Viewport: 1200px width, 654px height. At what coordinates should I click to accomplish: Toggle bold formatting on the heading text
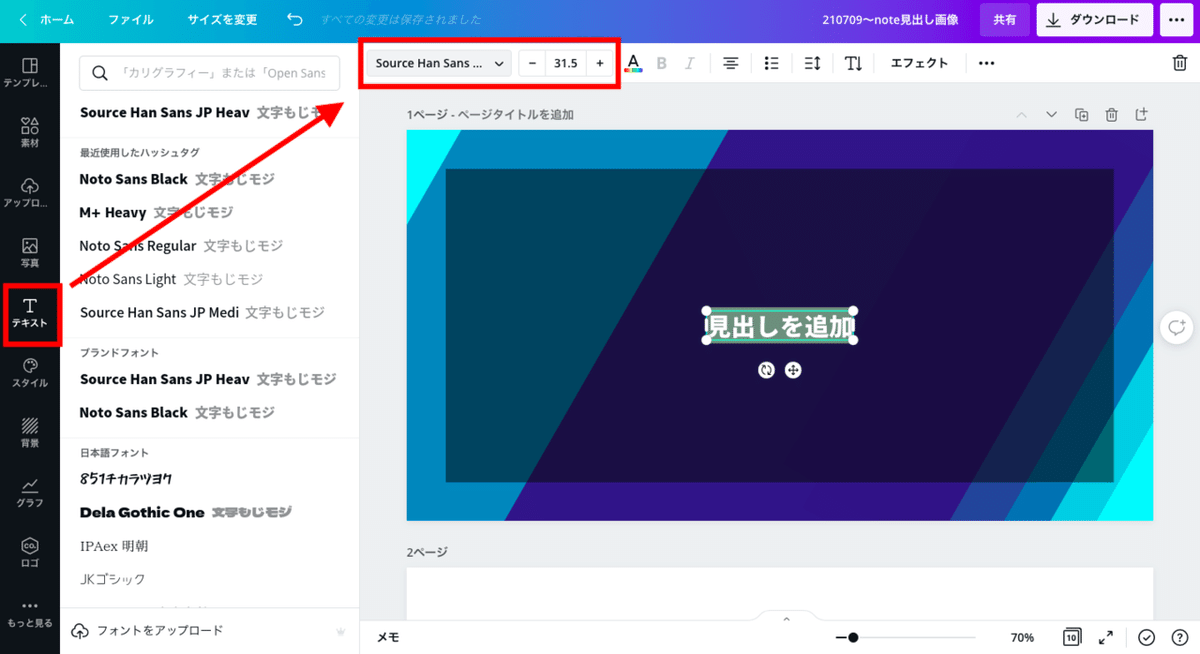661,62
